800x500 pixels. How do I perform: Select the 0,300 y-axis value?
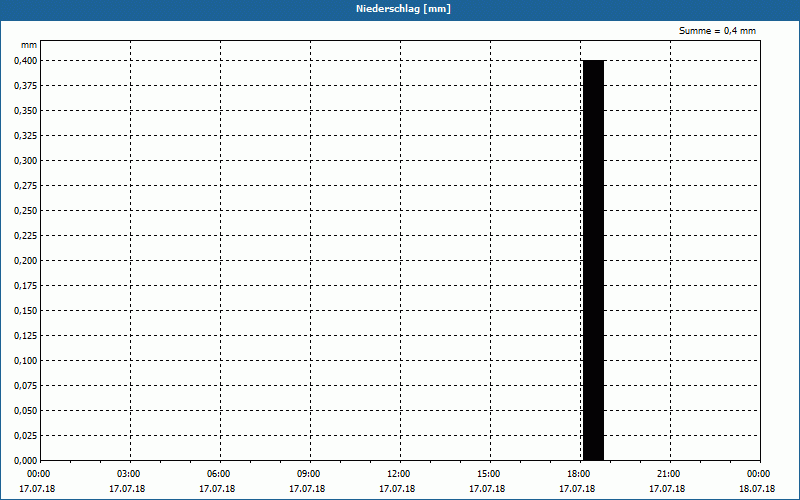point(26,161)
